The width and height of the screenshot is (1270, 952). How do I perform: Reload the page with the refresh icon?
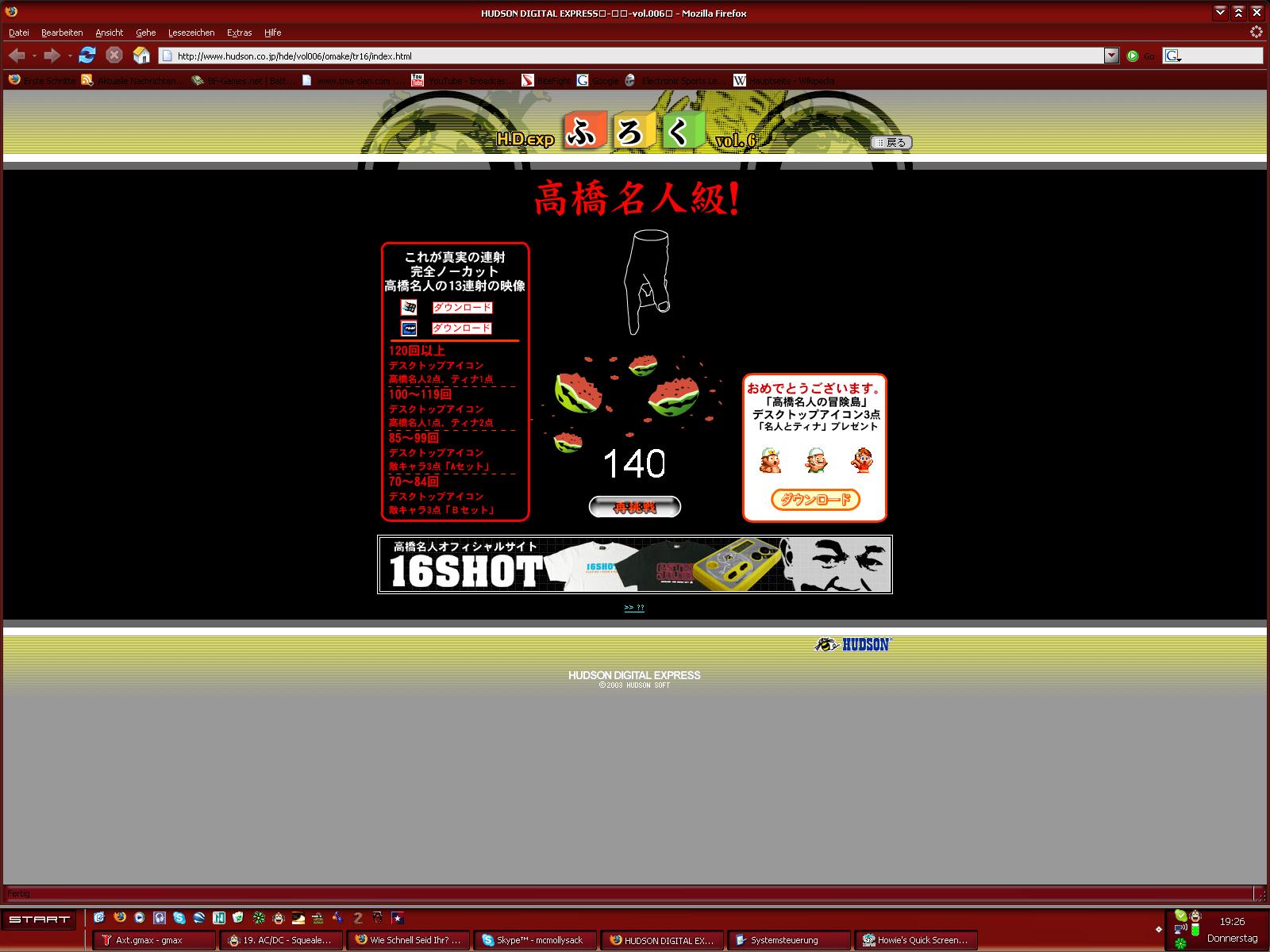[x=87, y=55]
